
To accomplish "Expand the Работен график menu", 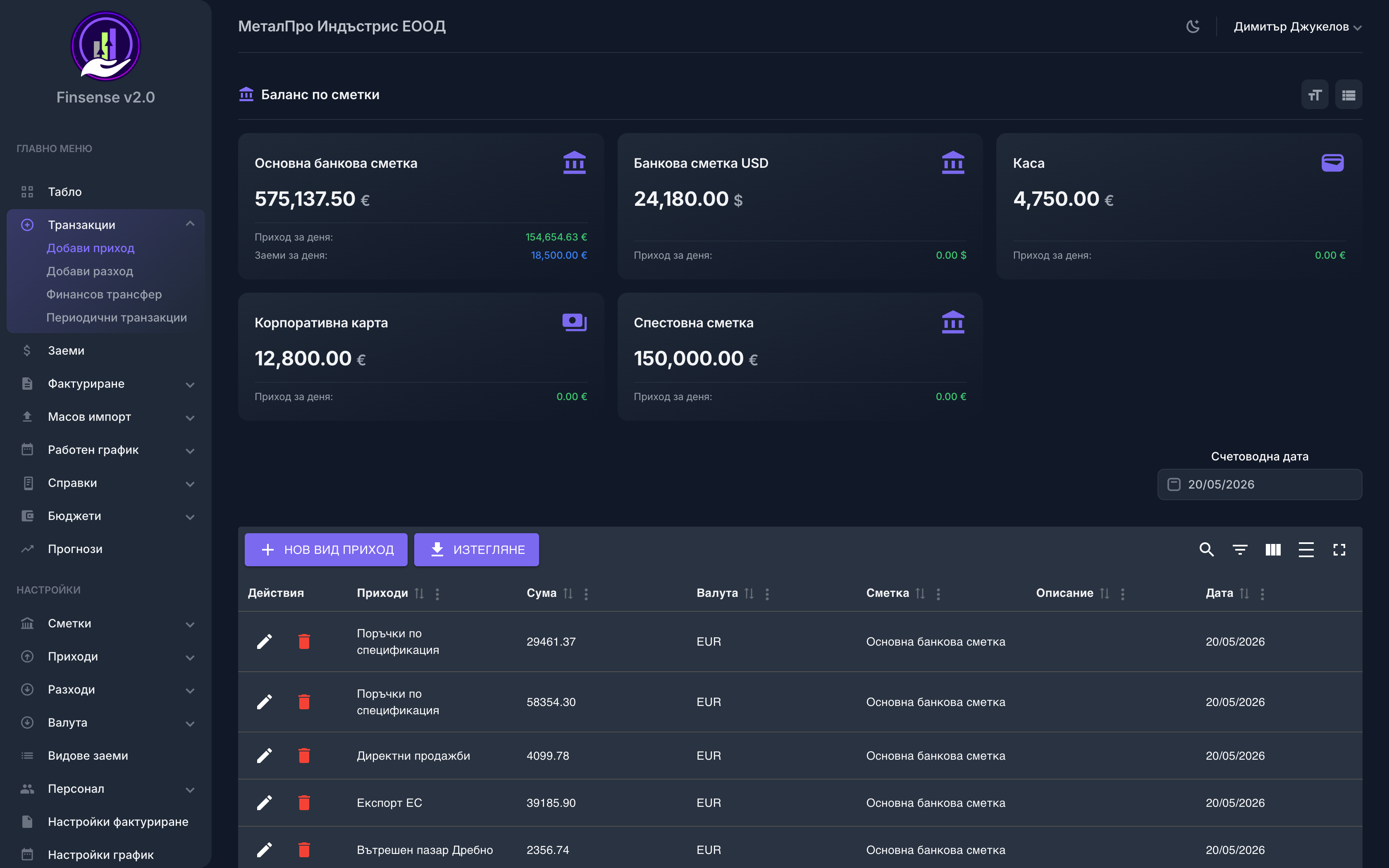I will click(x=105, y=450).
